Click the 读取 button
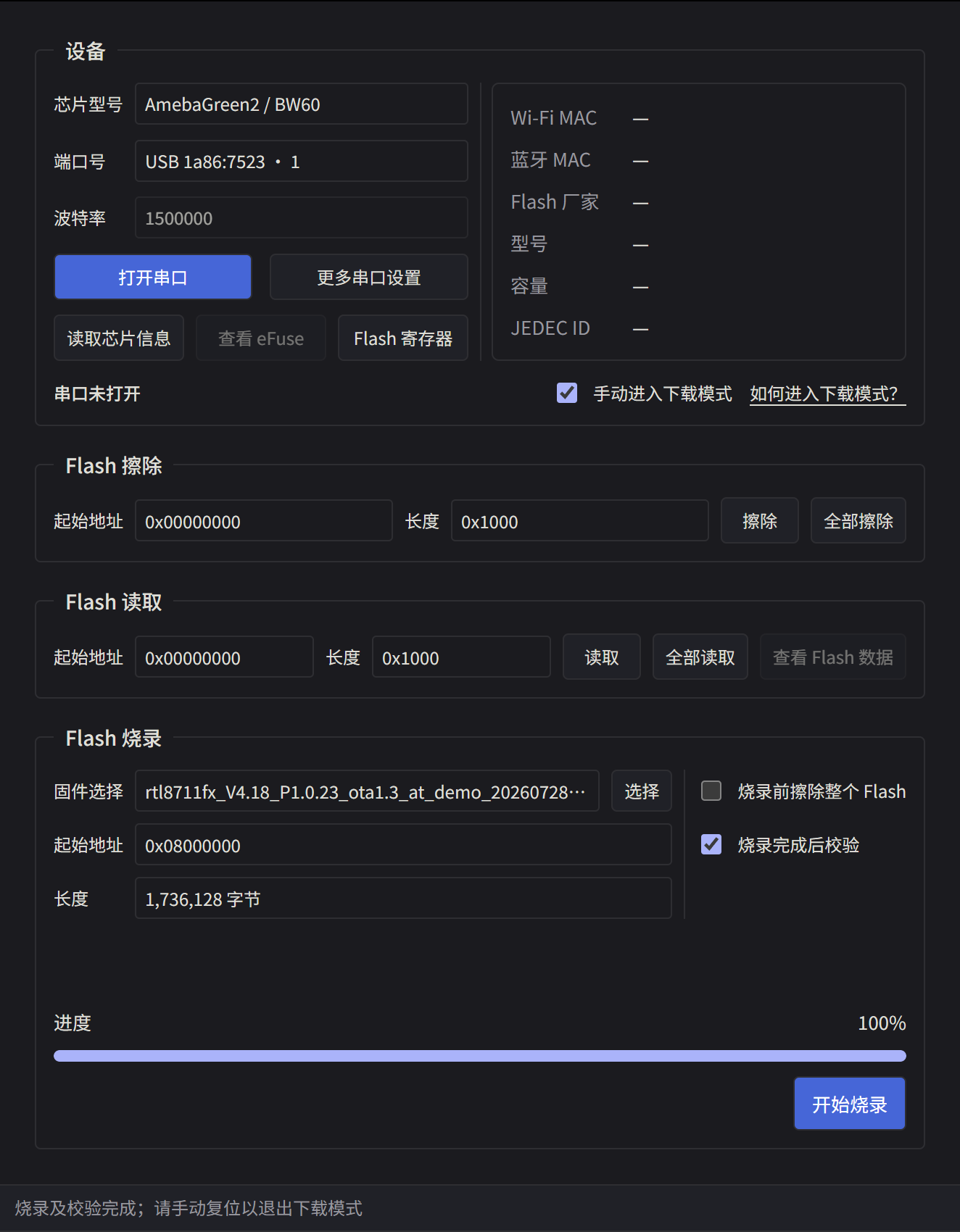 [602, 657]
